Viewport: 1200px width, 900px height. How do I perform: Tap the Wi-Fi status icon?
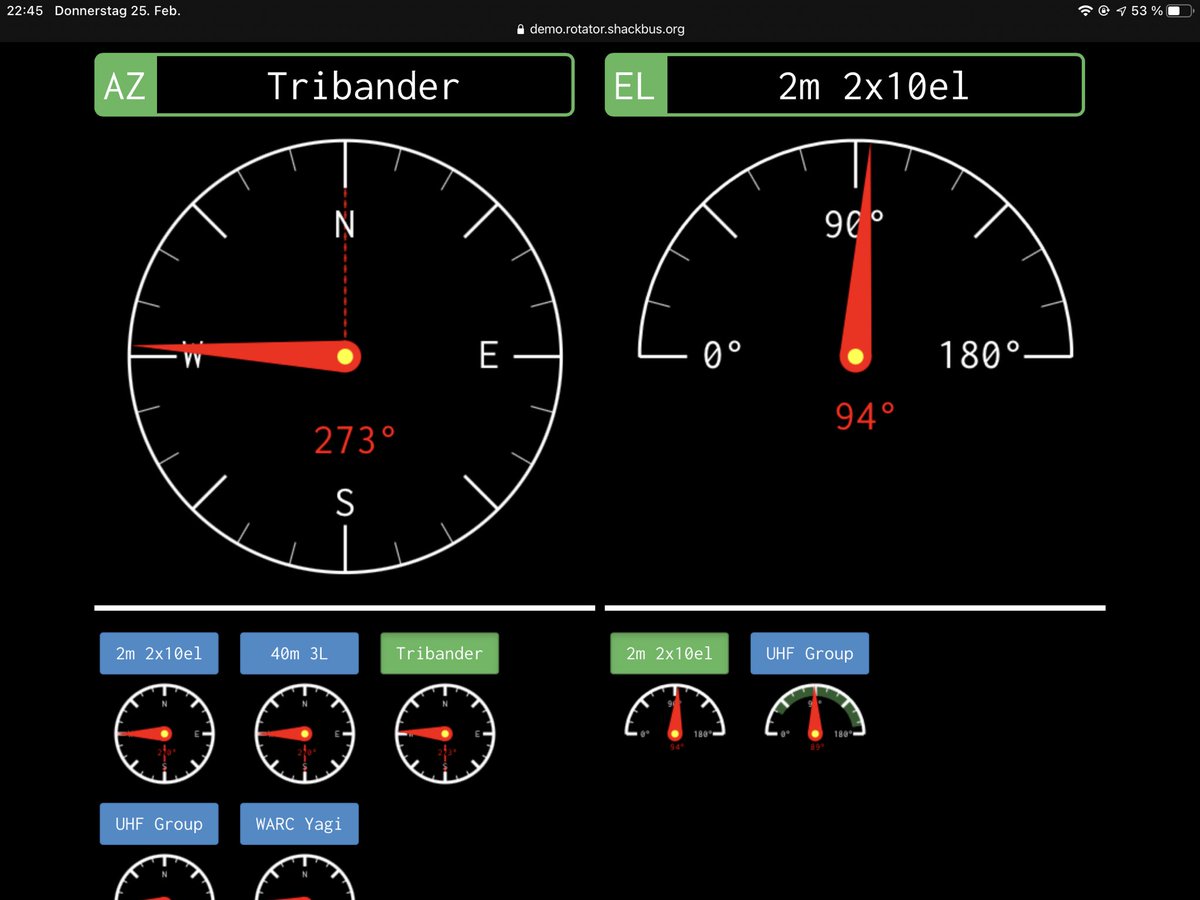click(x=1085, y=10)
